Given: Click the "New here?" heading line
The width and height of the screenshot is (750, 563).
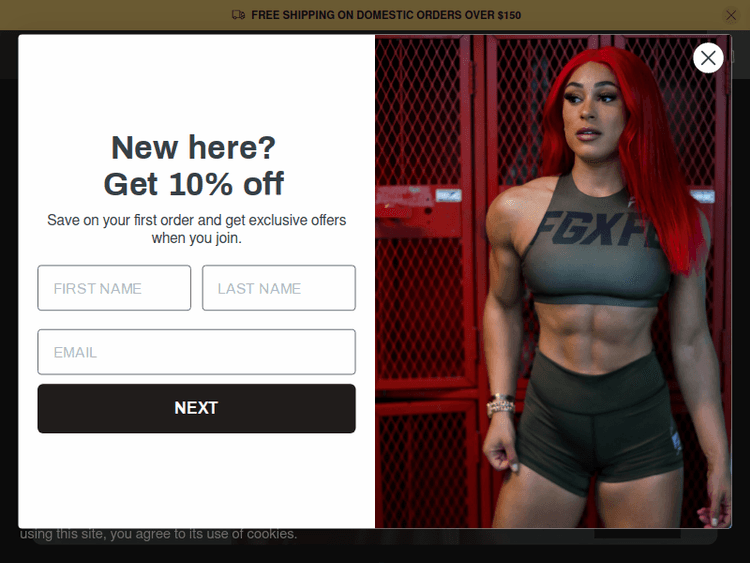Looking at the screenshot, I should point(194,147).
